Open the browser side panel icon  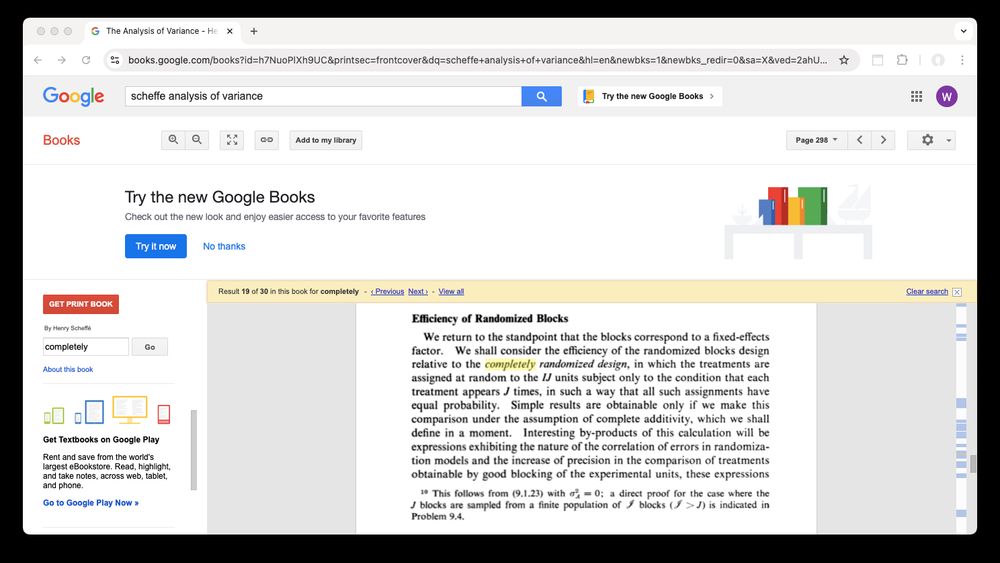click(x=878, y=60)
